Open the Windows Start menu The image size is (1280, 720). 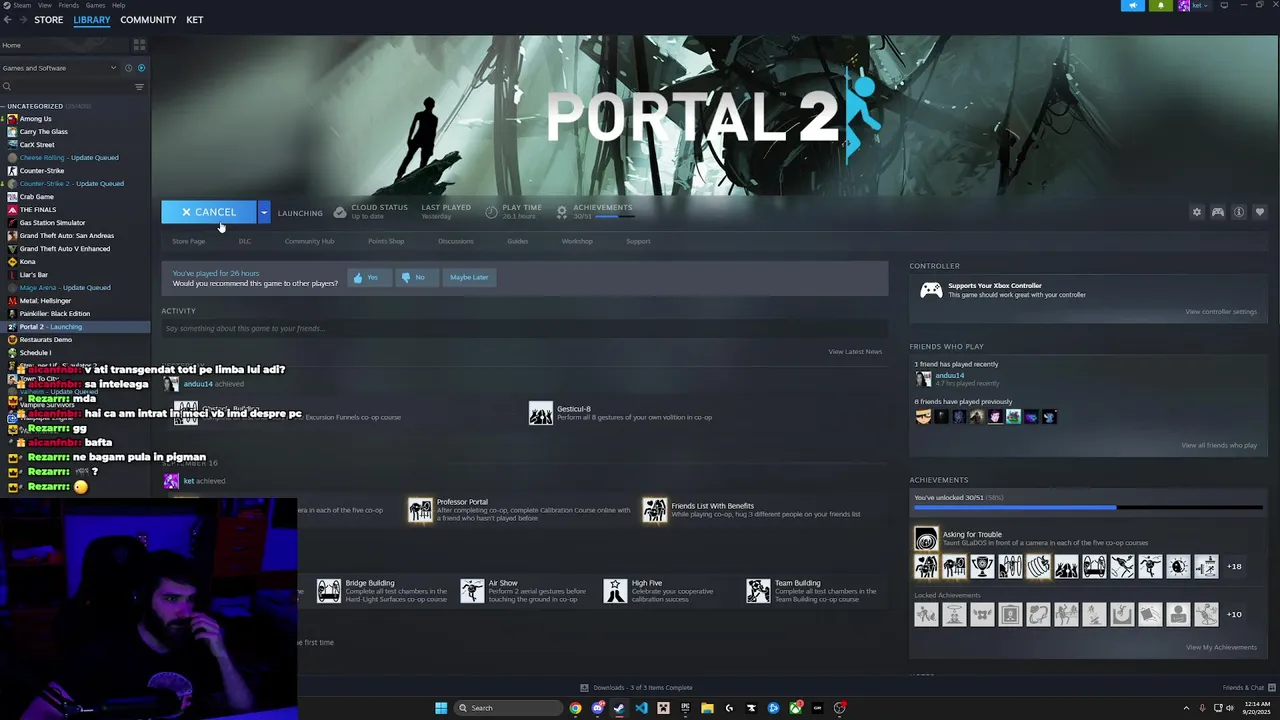[441, 708]
